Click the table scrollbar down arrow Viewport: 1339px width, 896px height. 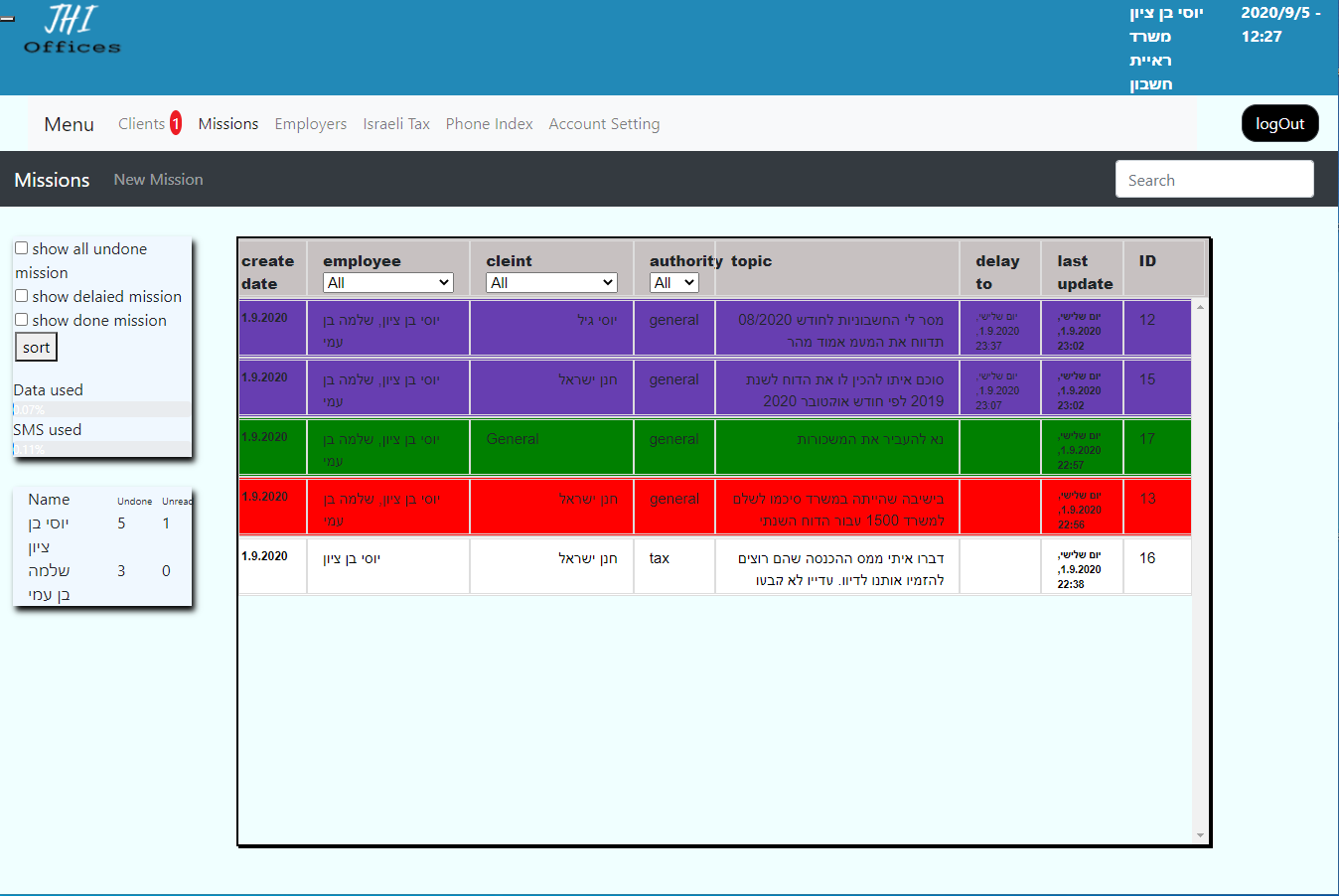[x=1200, y=835]
